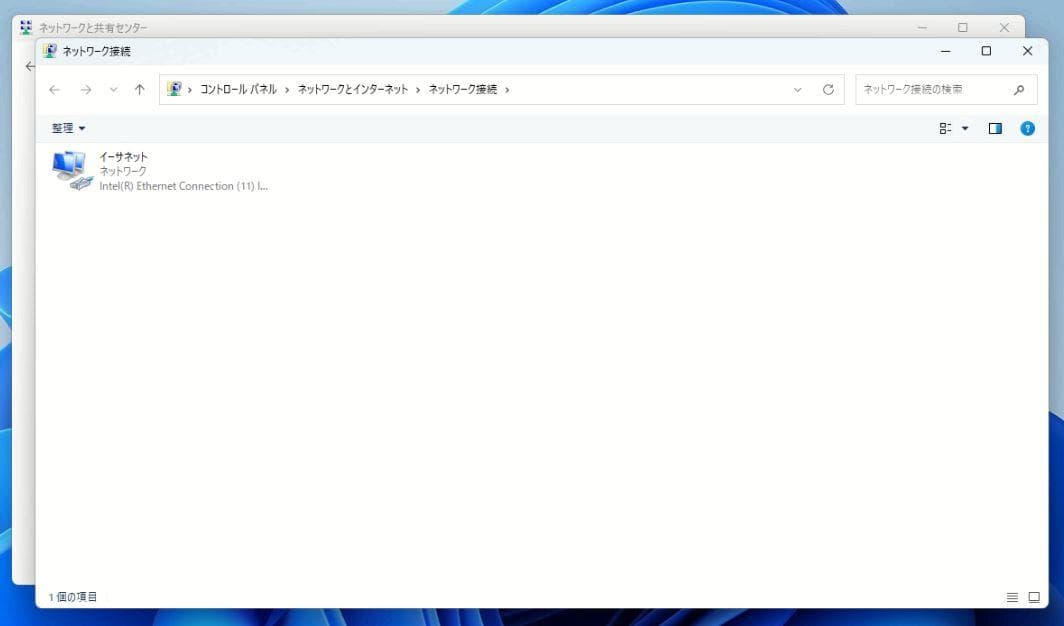Open help with the question mark icon

1027,128
